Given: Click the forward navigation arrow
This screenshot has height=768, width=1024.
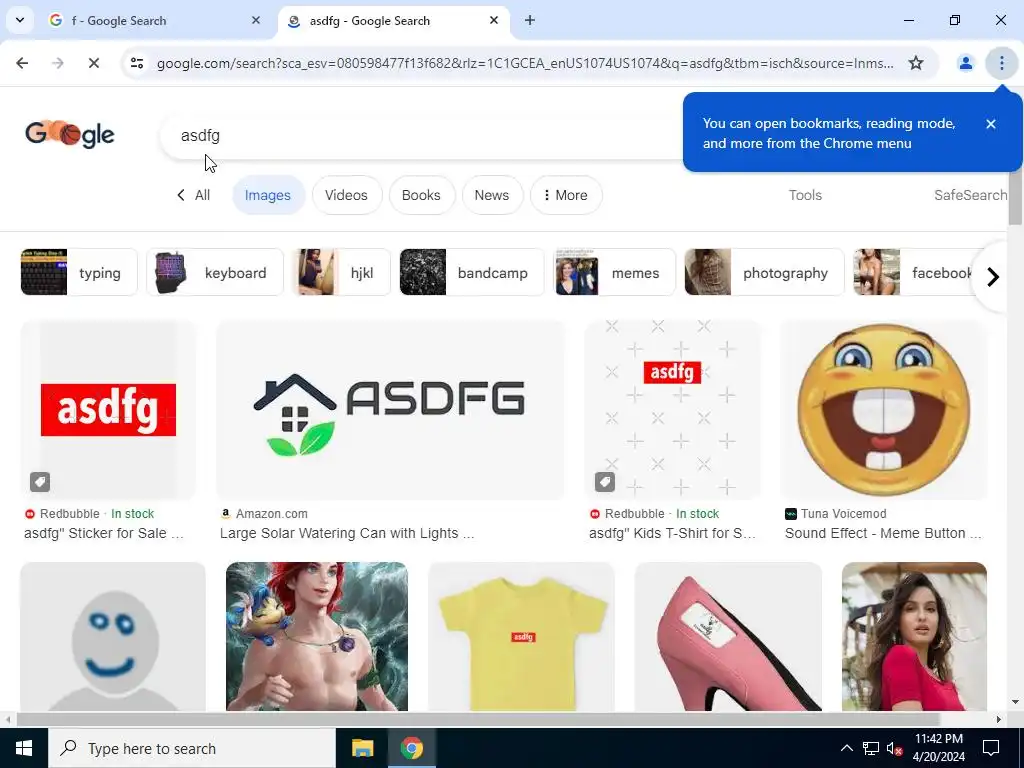Looking at the screenshot, I should pos(58,63).
